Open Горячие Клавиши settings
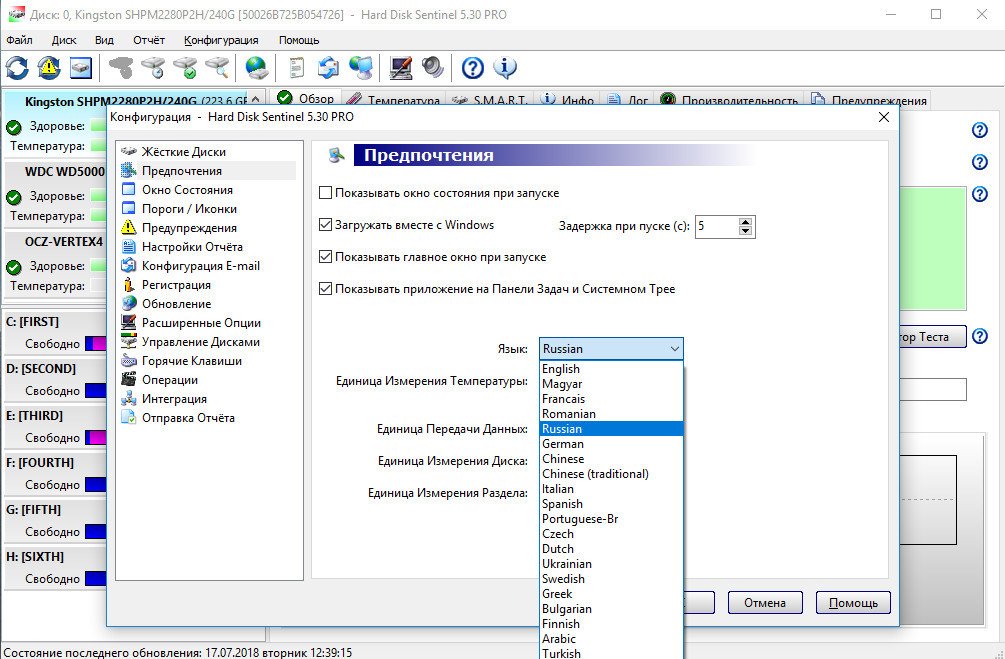Image resolution: width=1005 pixels, height=659 pixels. [191, 361]
